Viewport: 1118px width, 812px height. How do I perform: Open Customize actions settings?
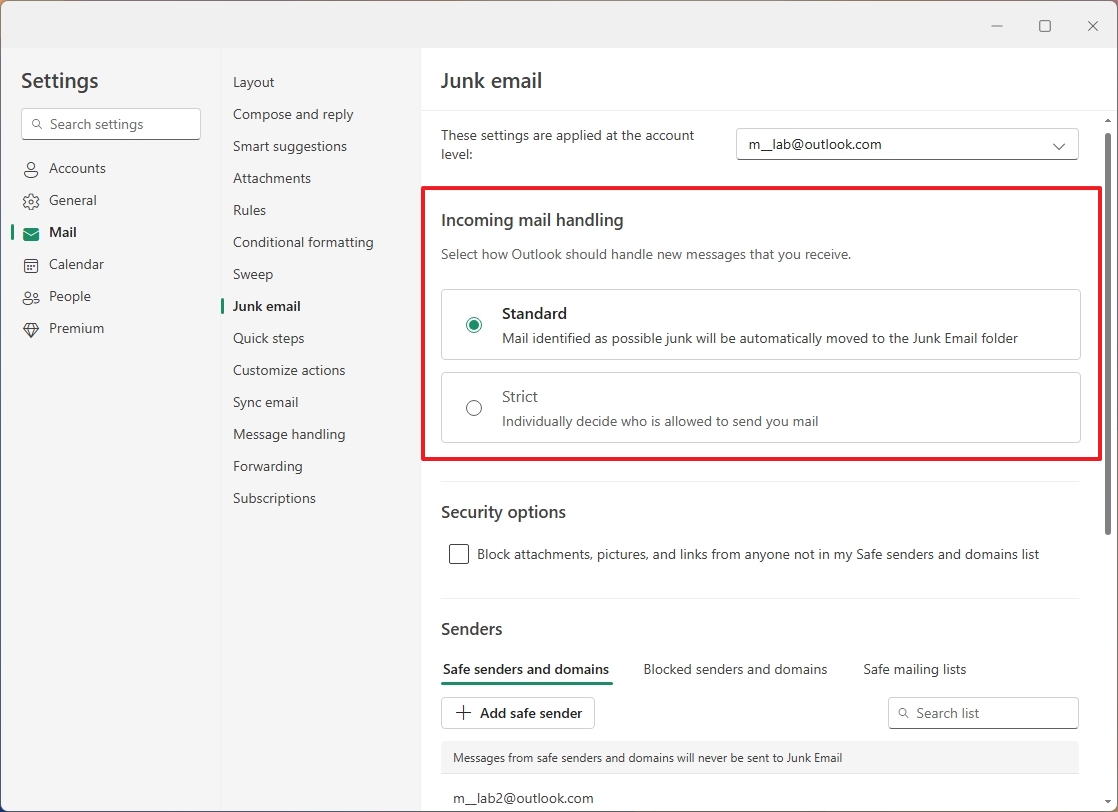click(x=289, y=371)
